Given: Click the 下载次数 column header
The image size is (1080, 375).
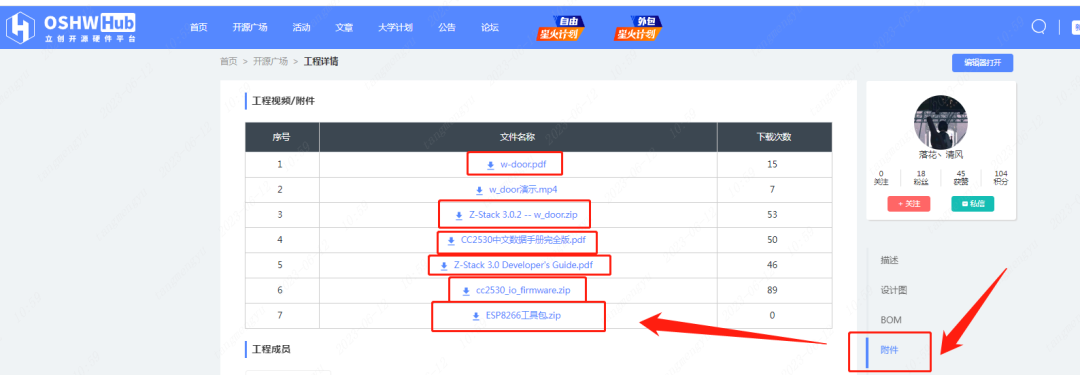Looking at the screenshot, I should click(773, 137).
